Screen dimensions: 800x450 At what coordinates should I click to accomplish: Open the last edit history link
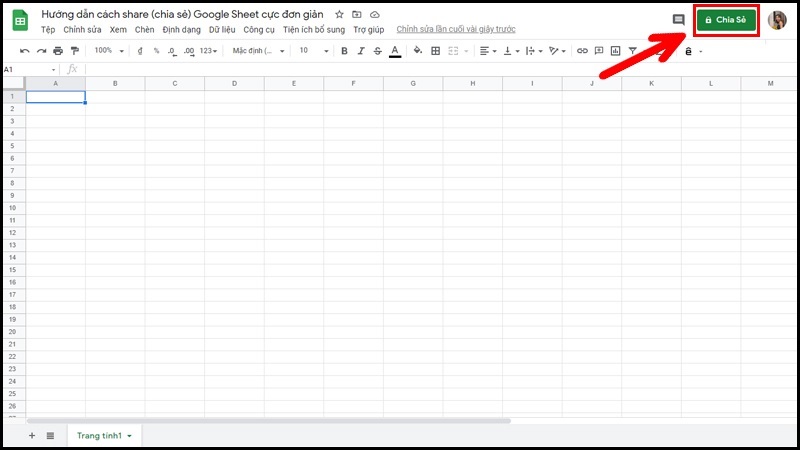coord(449,30)
